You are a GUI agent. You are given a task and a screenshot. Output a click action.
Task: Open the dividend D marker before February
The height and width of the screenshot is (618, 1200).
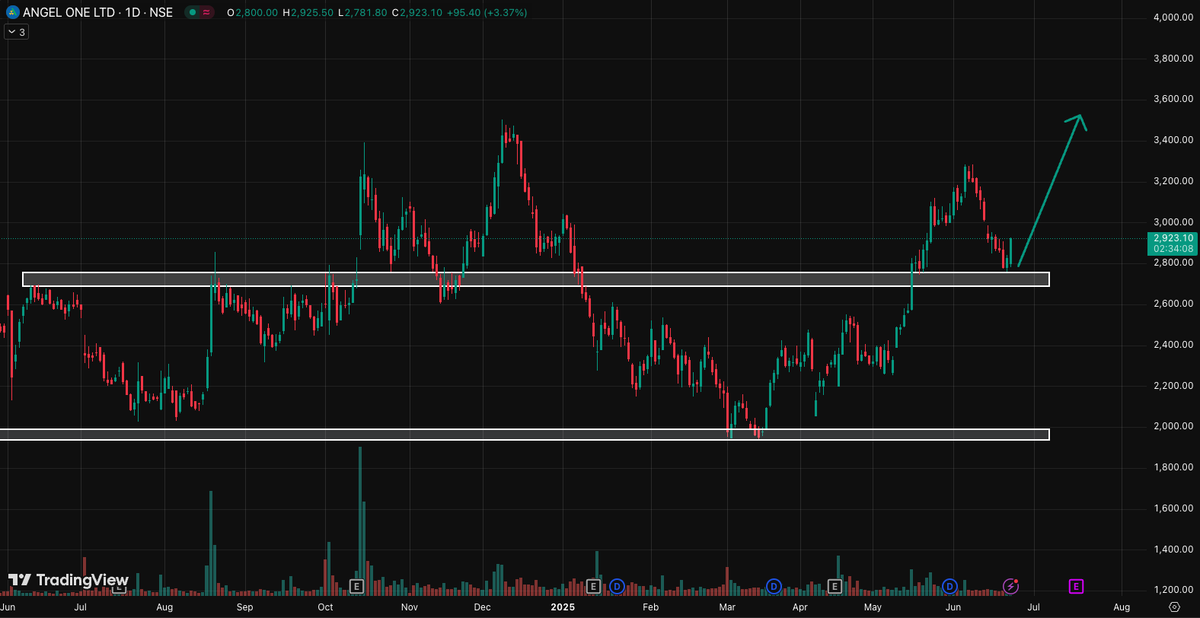click(617, 585)
